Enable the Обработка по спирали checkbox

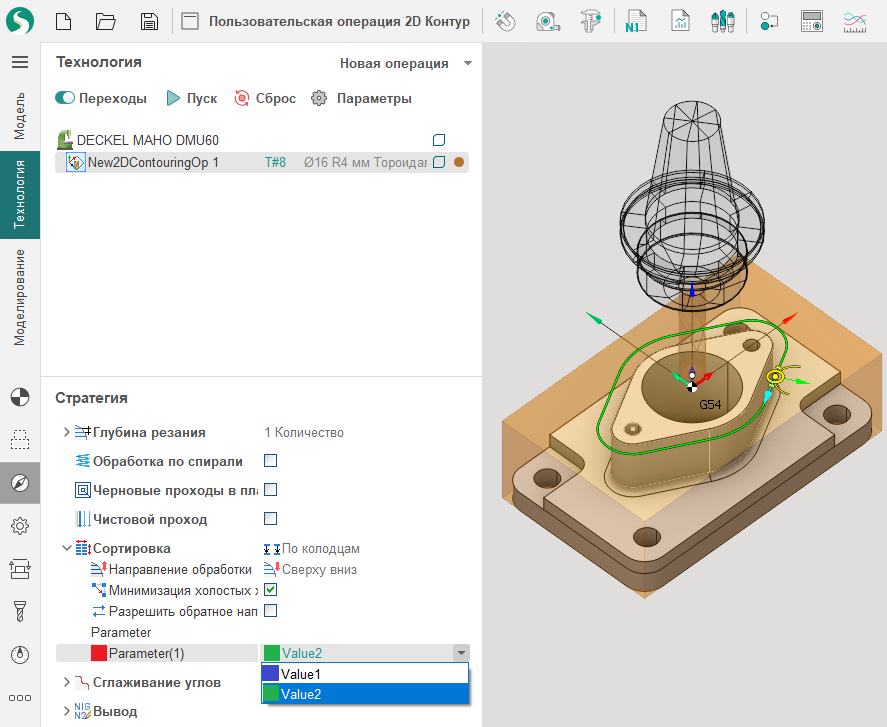[x=270, y=461]
